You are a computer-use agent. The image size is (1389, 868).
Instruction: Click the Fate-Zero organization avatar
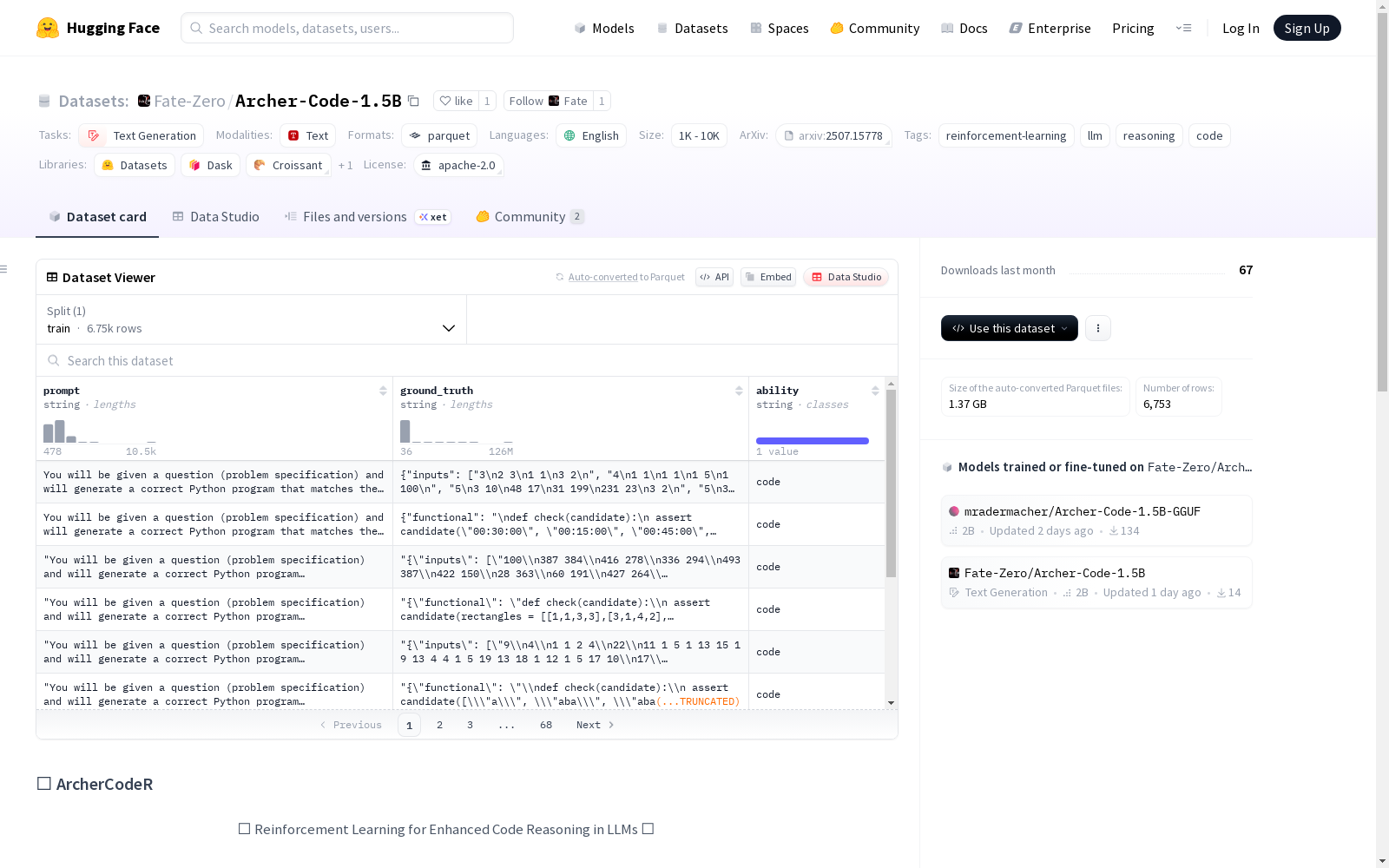(144, 101)
